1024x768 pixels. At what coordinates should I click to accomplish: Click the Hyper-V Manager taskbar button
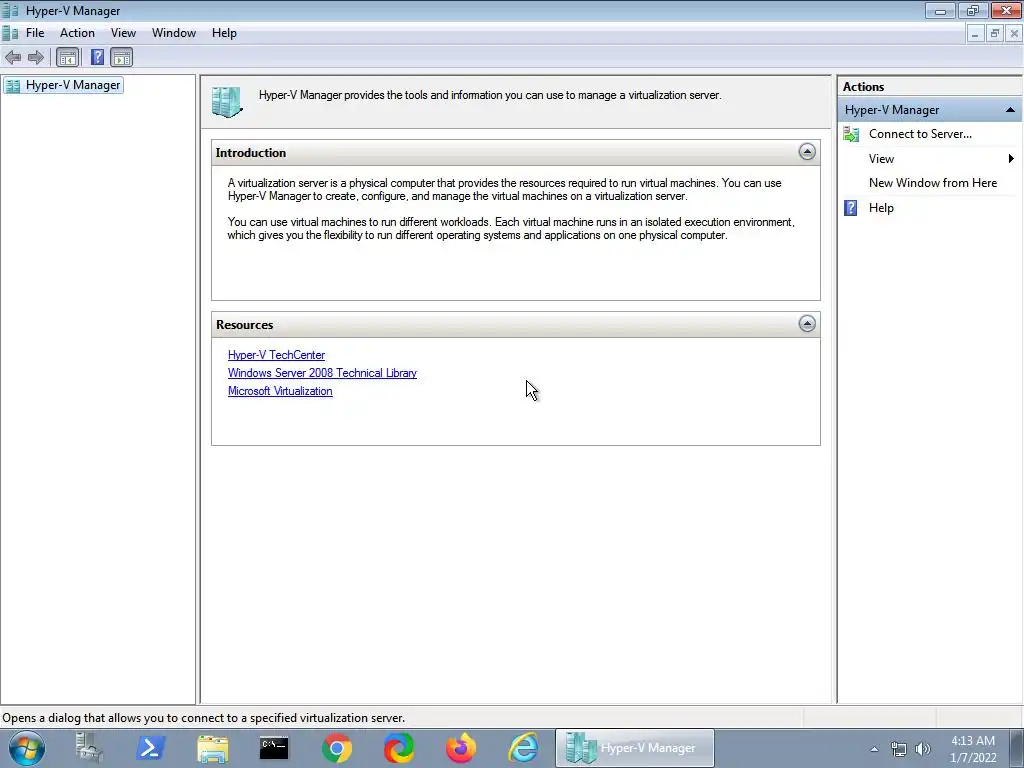pos(635,748)
